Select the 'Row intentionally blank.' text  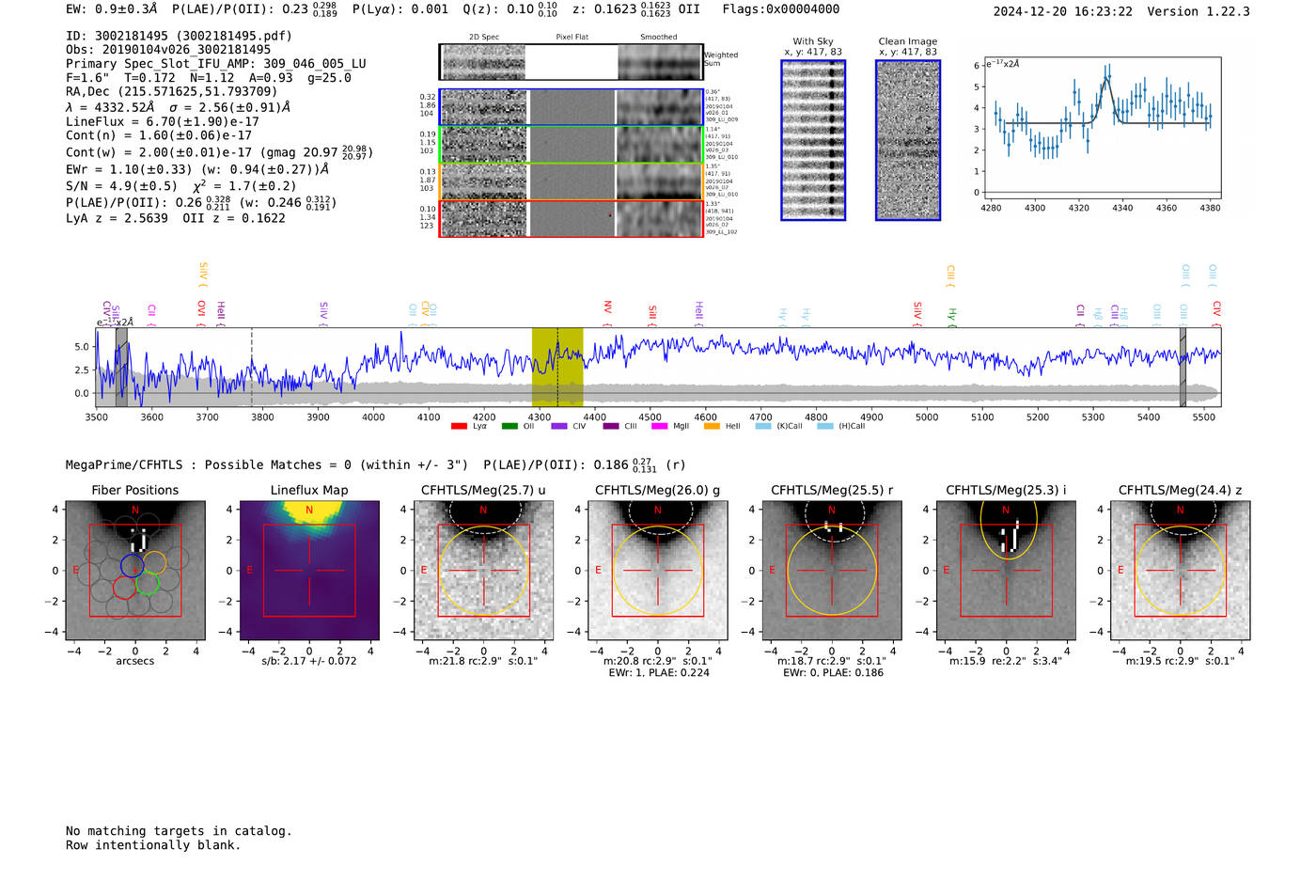tap(153, 845)
